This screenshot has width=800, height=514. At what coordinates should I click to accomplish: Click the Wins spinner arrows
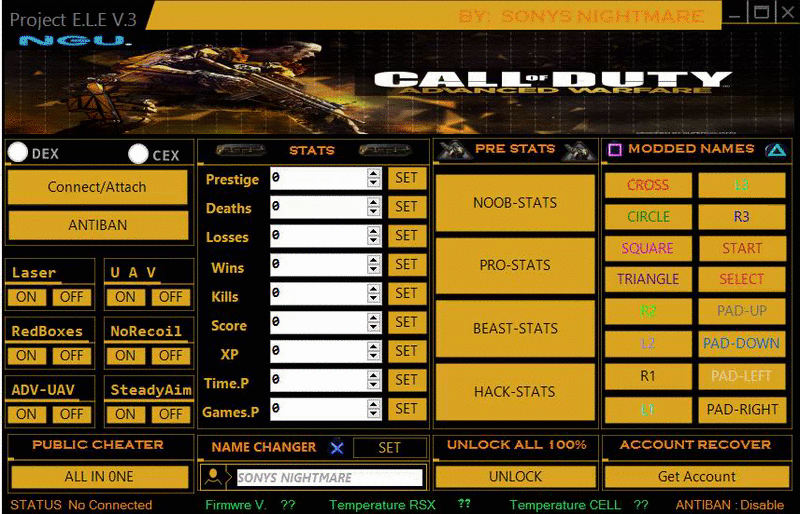pyautogui.click(x=374, y=264)
